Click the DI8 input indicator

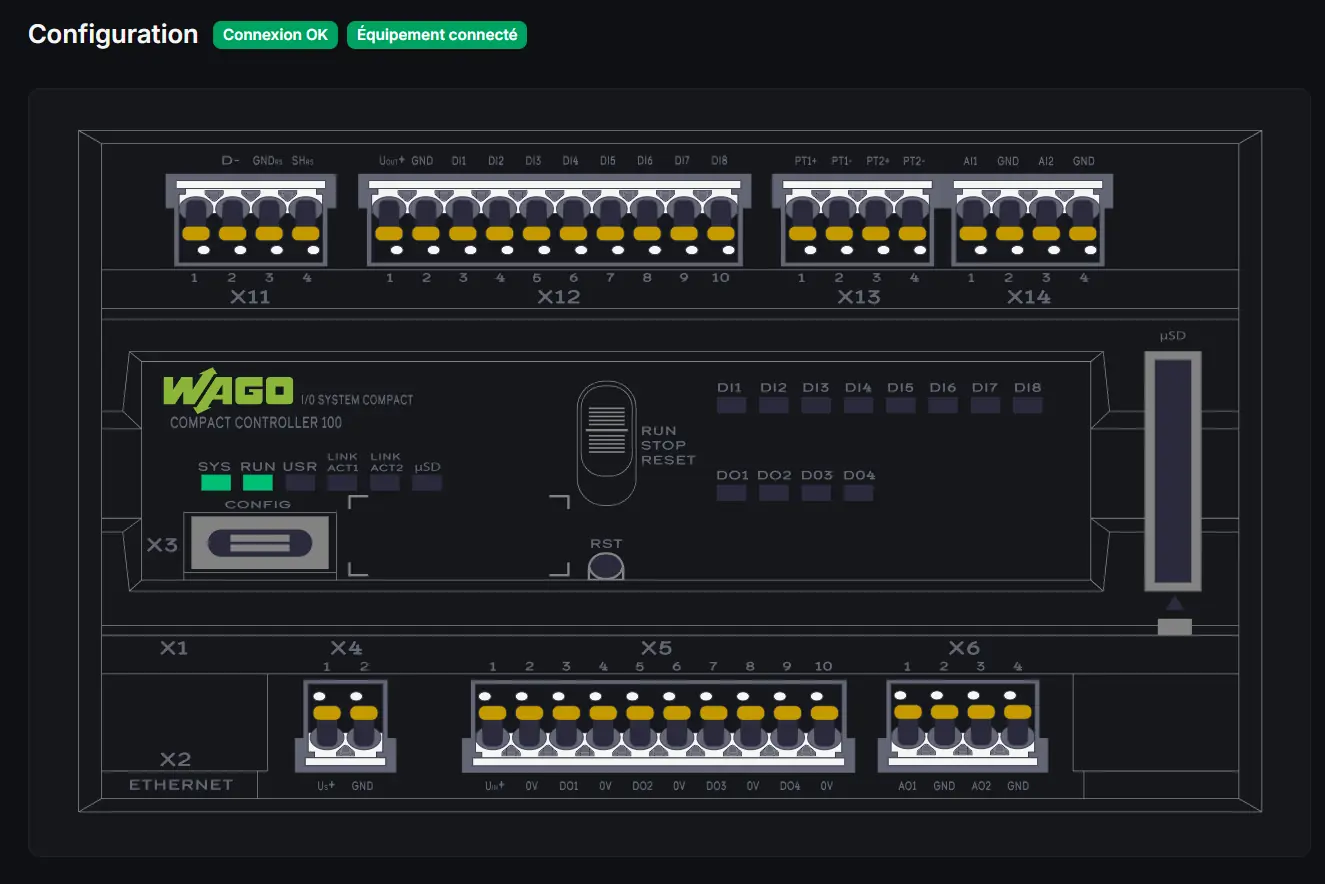point(1027,404)
